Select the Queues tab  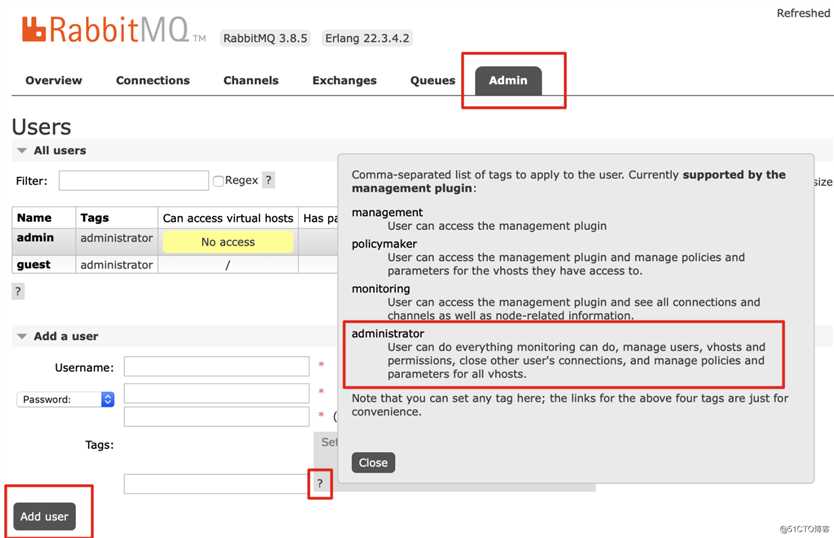(432, 80)
